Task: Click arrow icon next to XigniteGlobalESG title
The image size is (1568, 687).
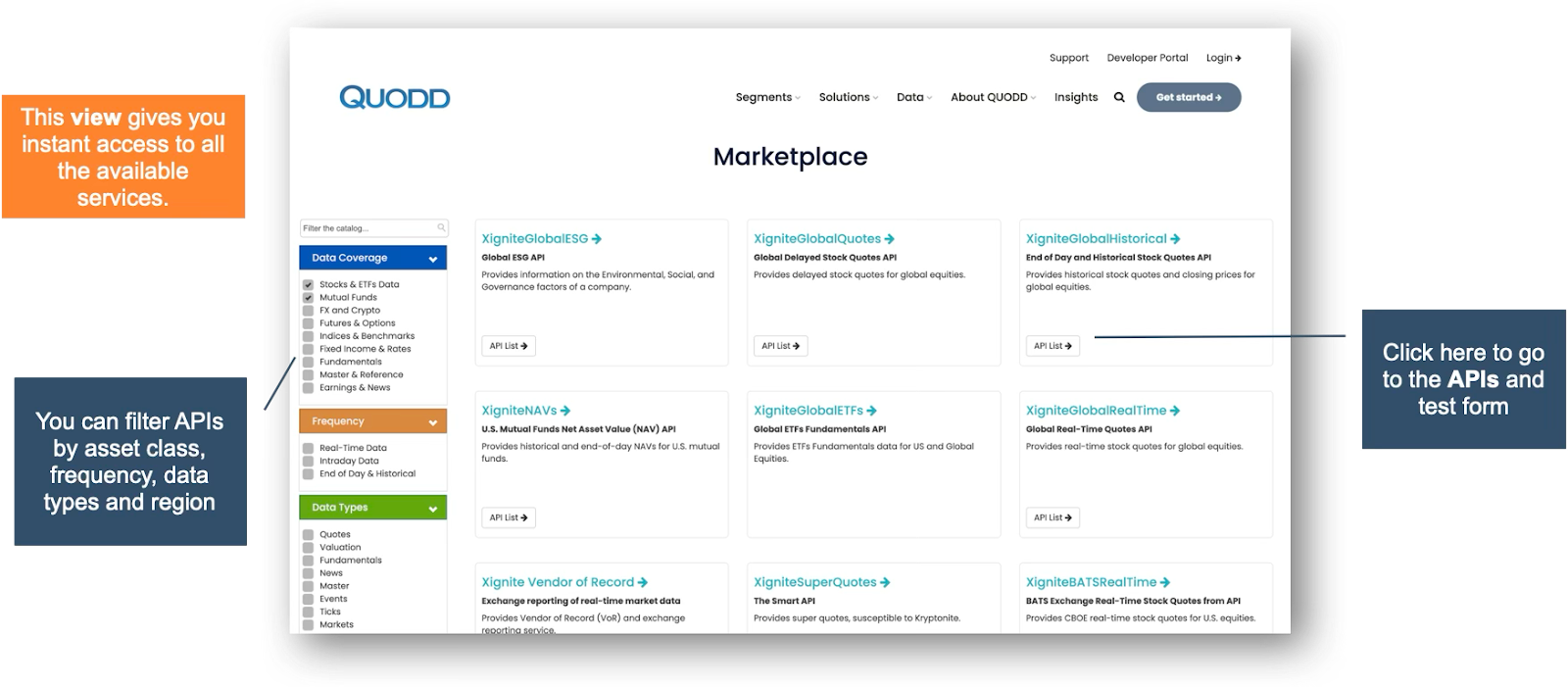Action: [597, 239]
